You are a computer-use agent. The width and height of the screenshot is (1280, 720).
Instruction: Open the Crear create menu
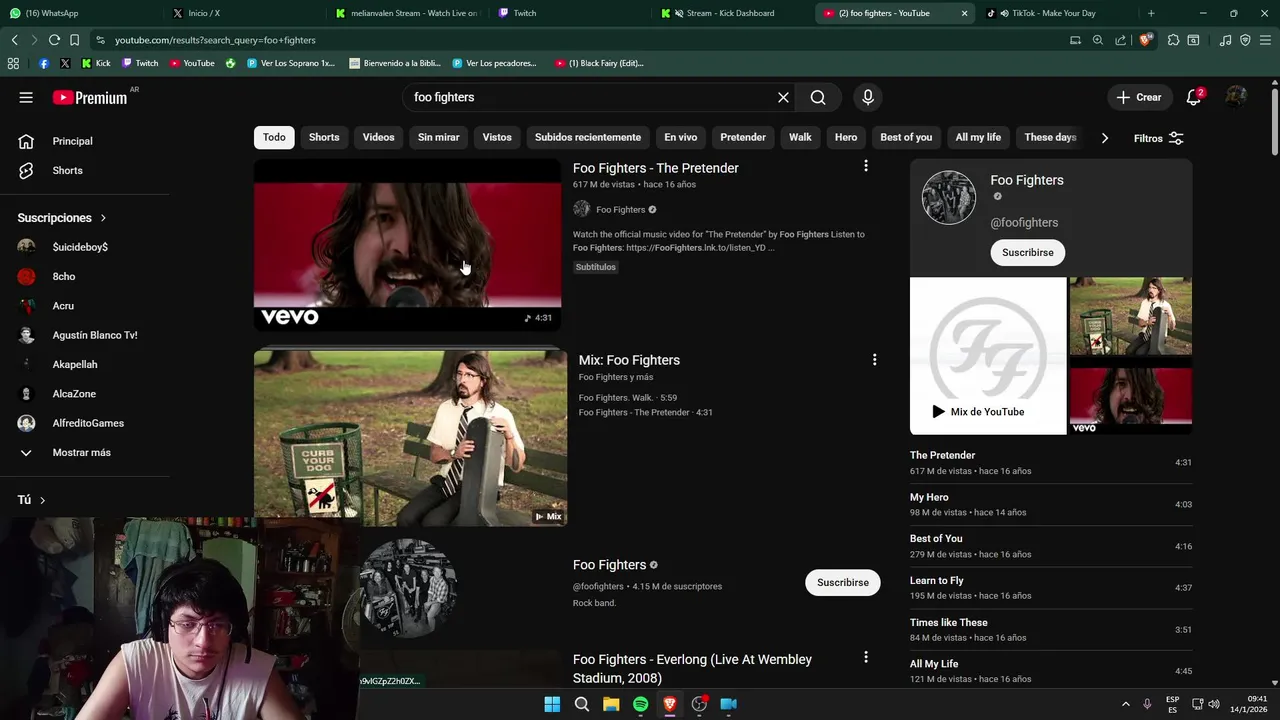[x=1139, y=97]
